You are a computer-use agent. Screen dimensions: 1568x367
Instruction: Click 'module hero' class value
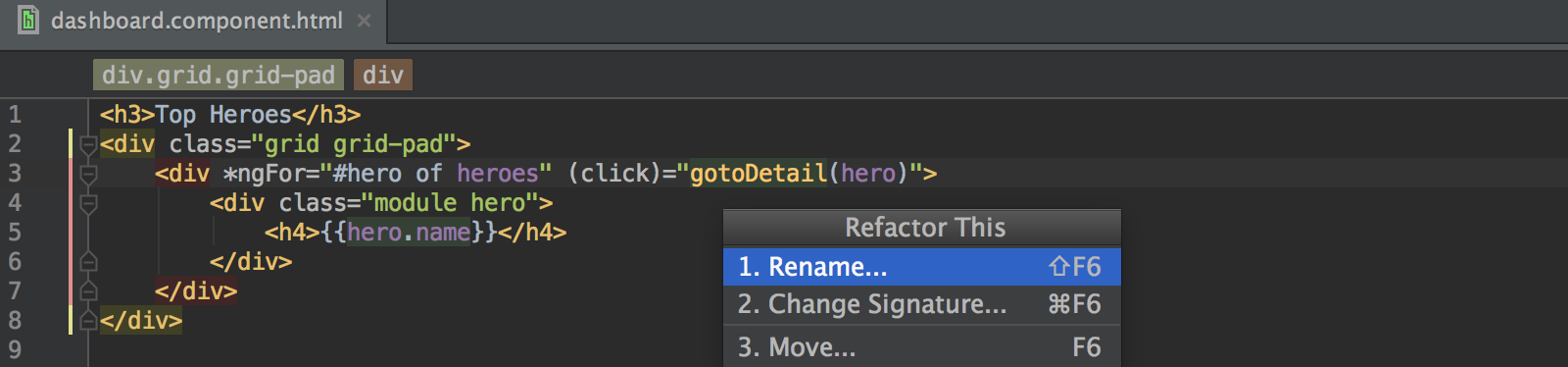[450, 203]
